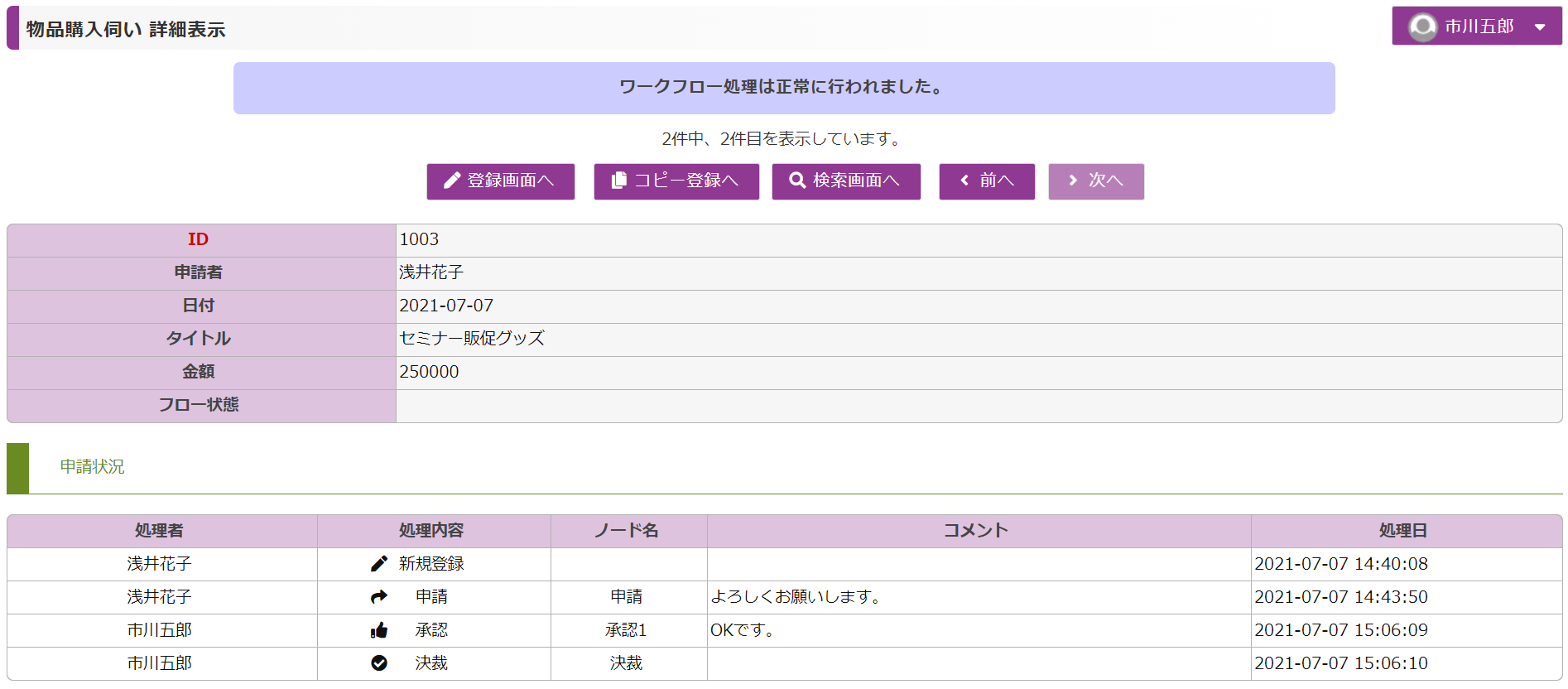
Task: Click the 処理内容 column header
Action: (x=431, y=531)
